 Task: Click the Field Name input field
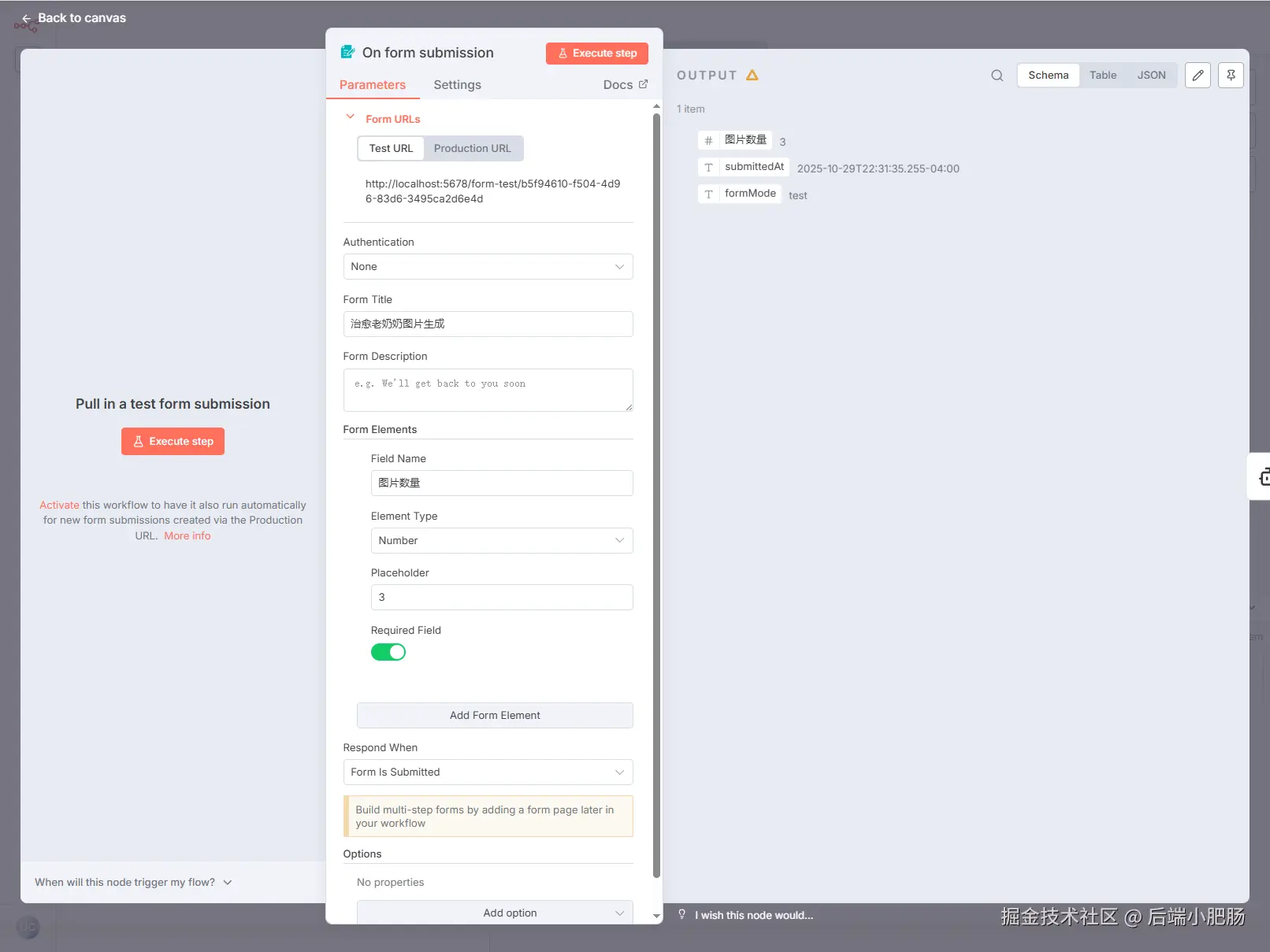point(502,483)
